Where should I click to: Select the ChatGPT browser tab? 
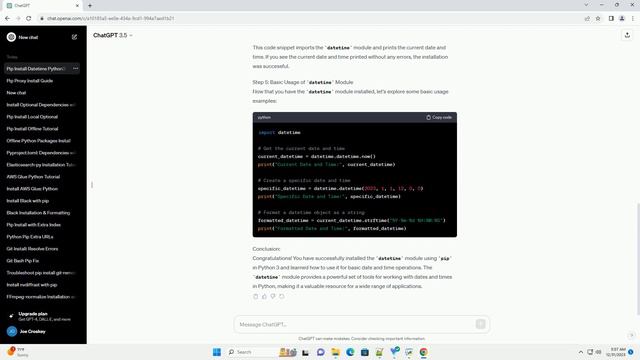pyautogui.click(x=41, y=6)
